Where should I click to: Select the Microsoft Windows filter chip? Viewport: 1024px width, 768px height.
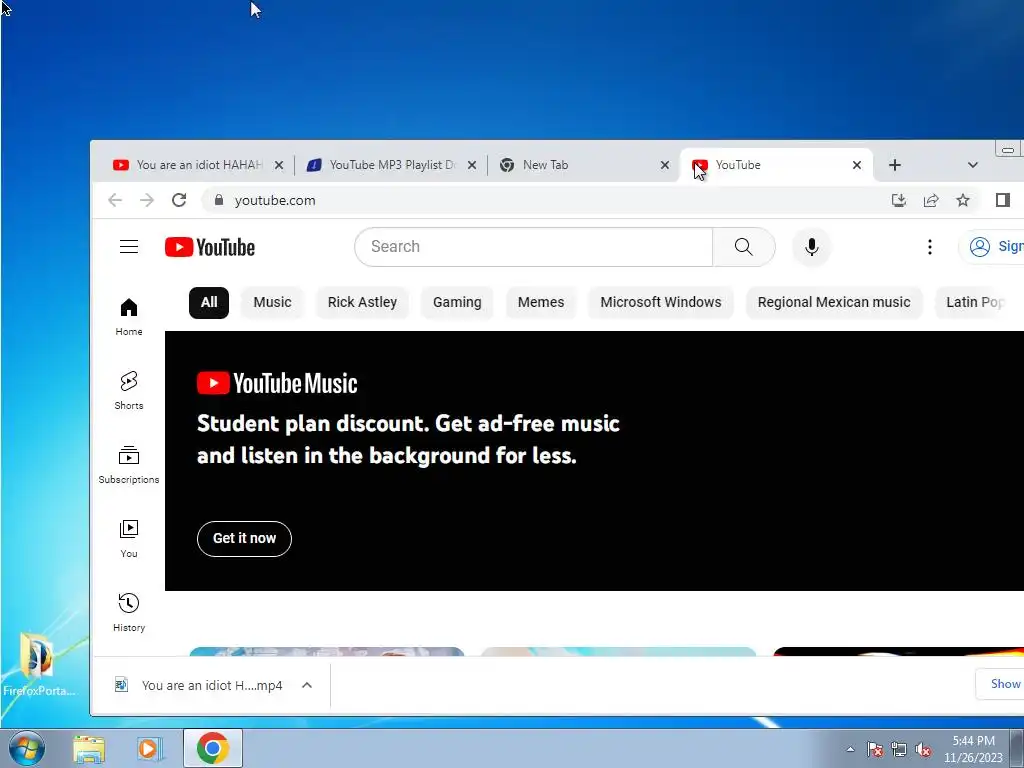point(661,302)
